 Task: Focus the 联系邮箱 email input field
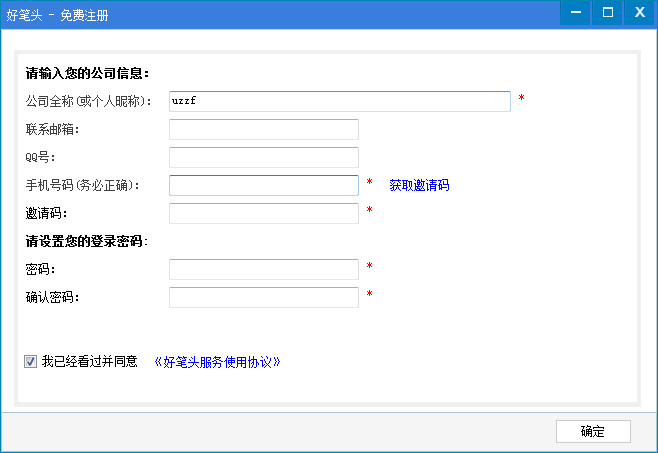point(264,129)
